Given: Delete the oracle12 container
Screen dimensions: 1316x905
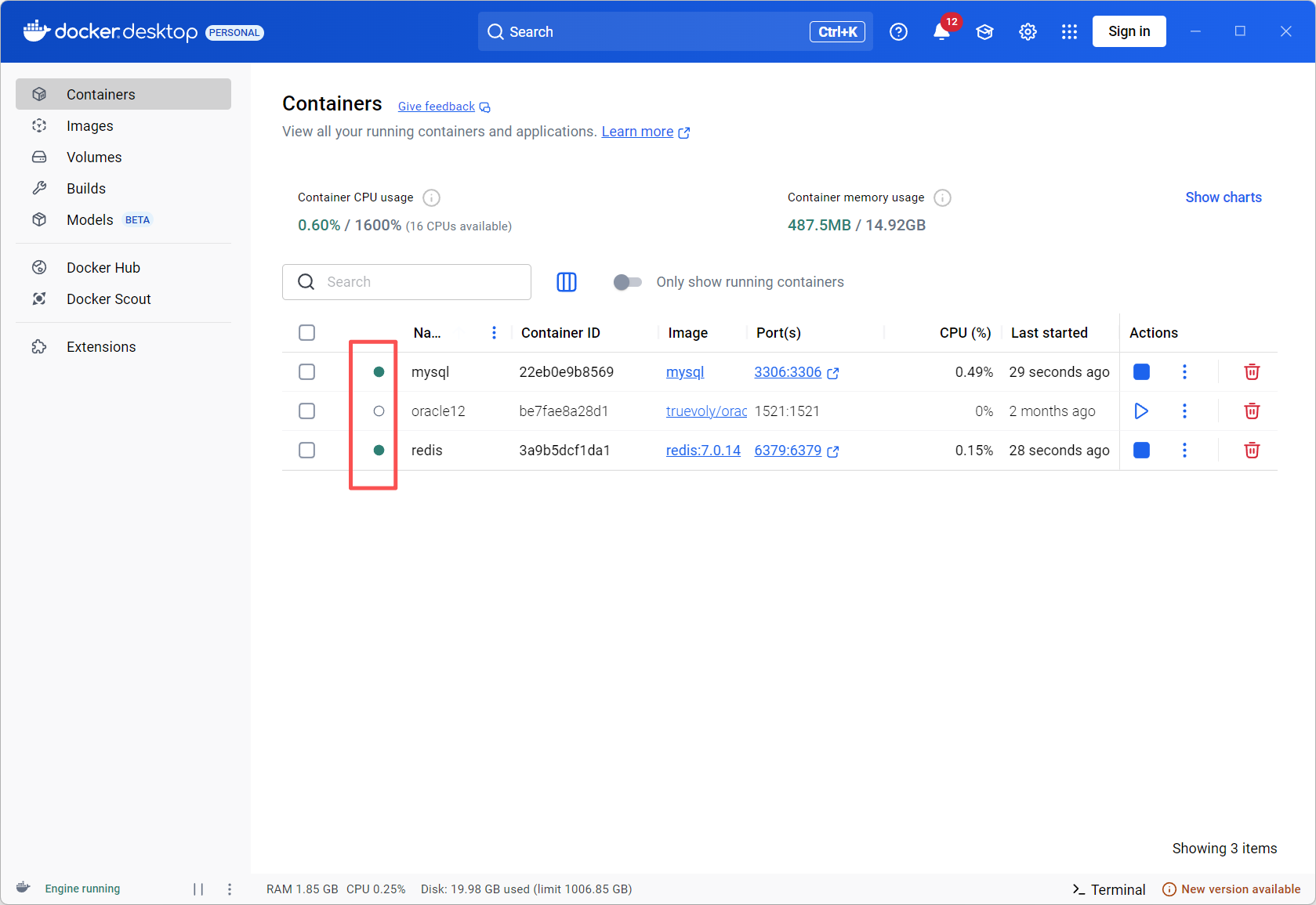Looking at the screenshot, I should tap(1252, 411).
